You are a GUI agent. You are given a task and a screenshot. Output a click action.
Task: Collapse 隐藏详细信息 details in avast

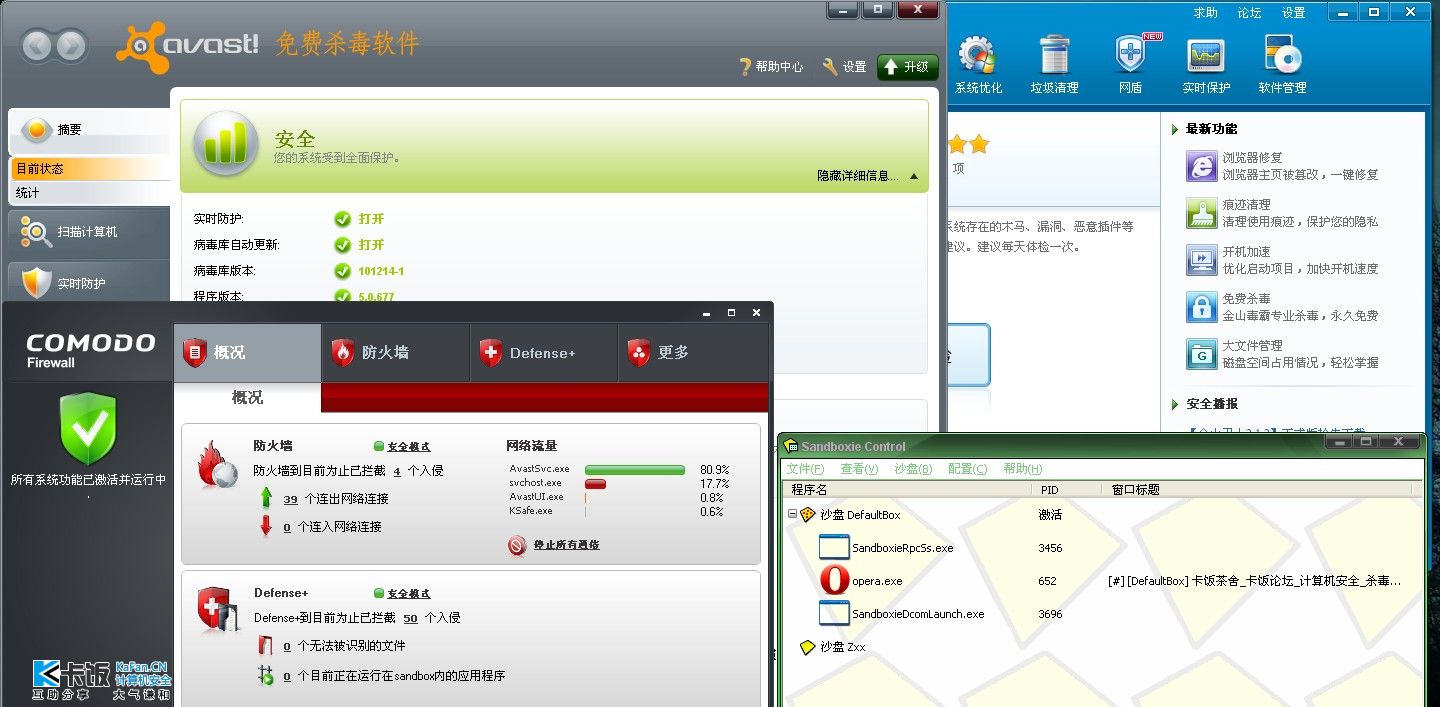[867, 176]
